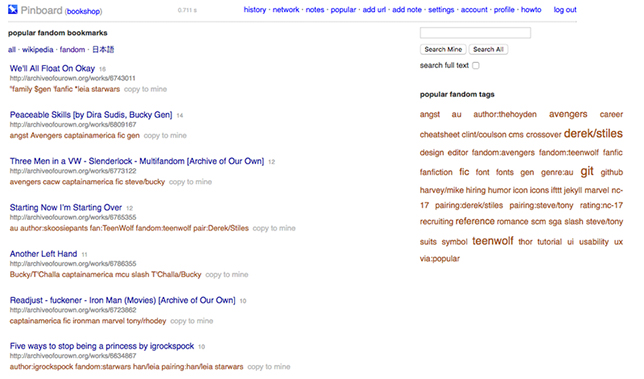Click log out link

[x=565, y=9]
